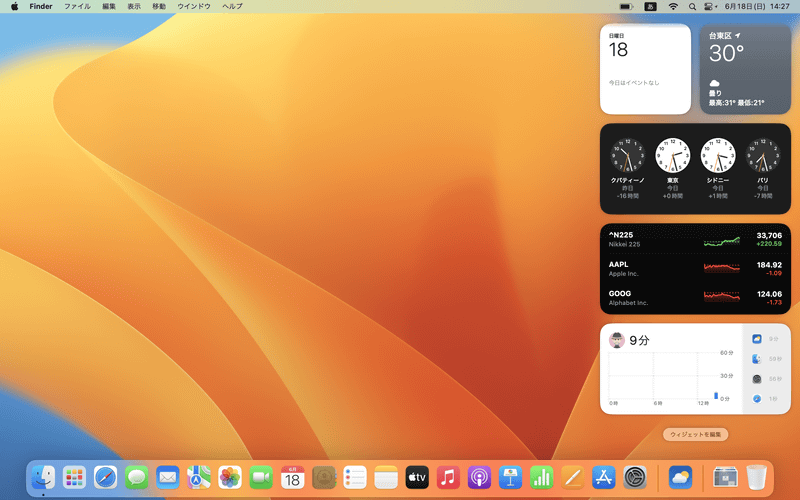Image resolution: width=800 pixels, height=500 pixels.
Task: Launch Reminders from the Dock
Action: point(355,478)
